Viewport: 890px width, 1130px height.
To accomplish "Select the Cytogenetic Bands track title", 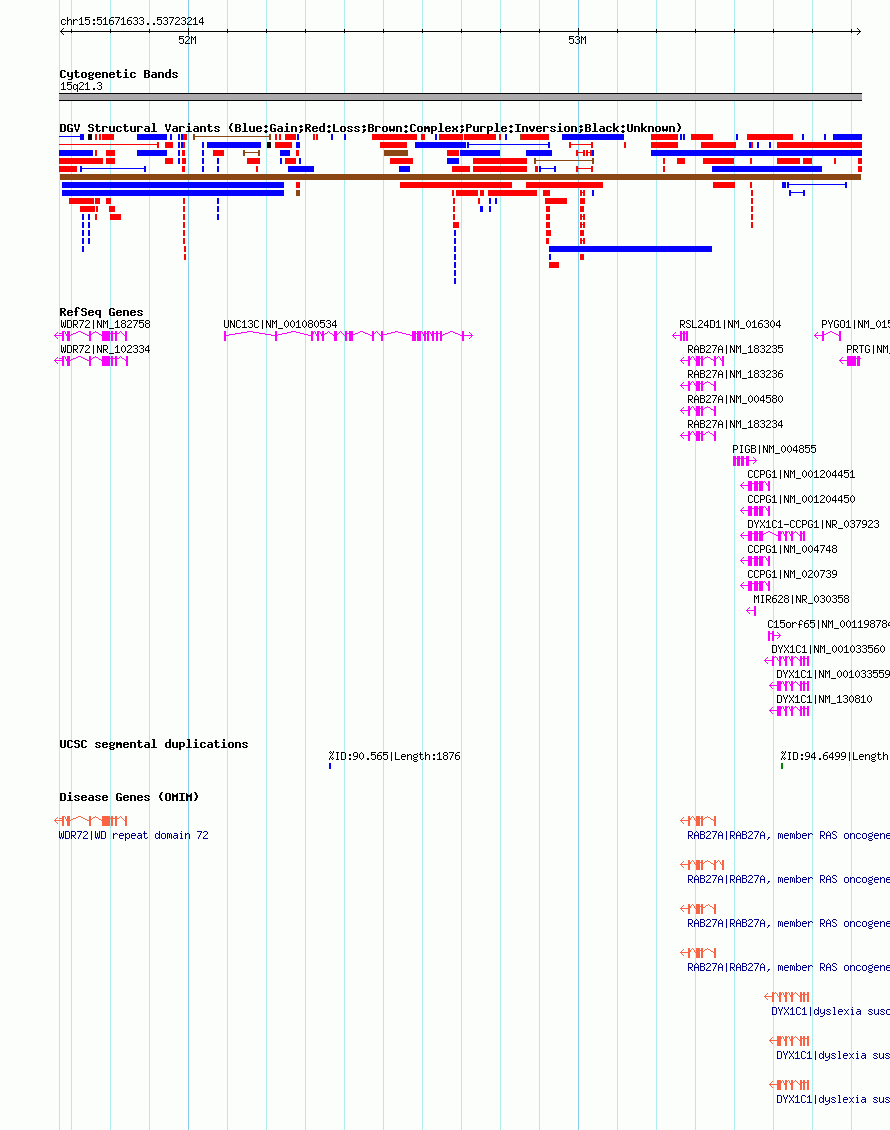I will tap(119, 74).
